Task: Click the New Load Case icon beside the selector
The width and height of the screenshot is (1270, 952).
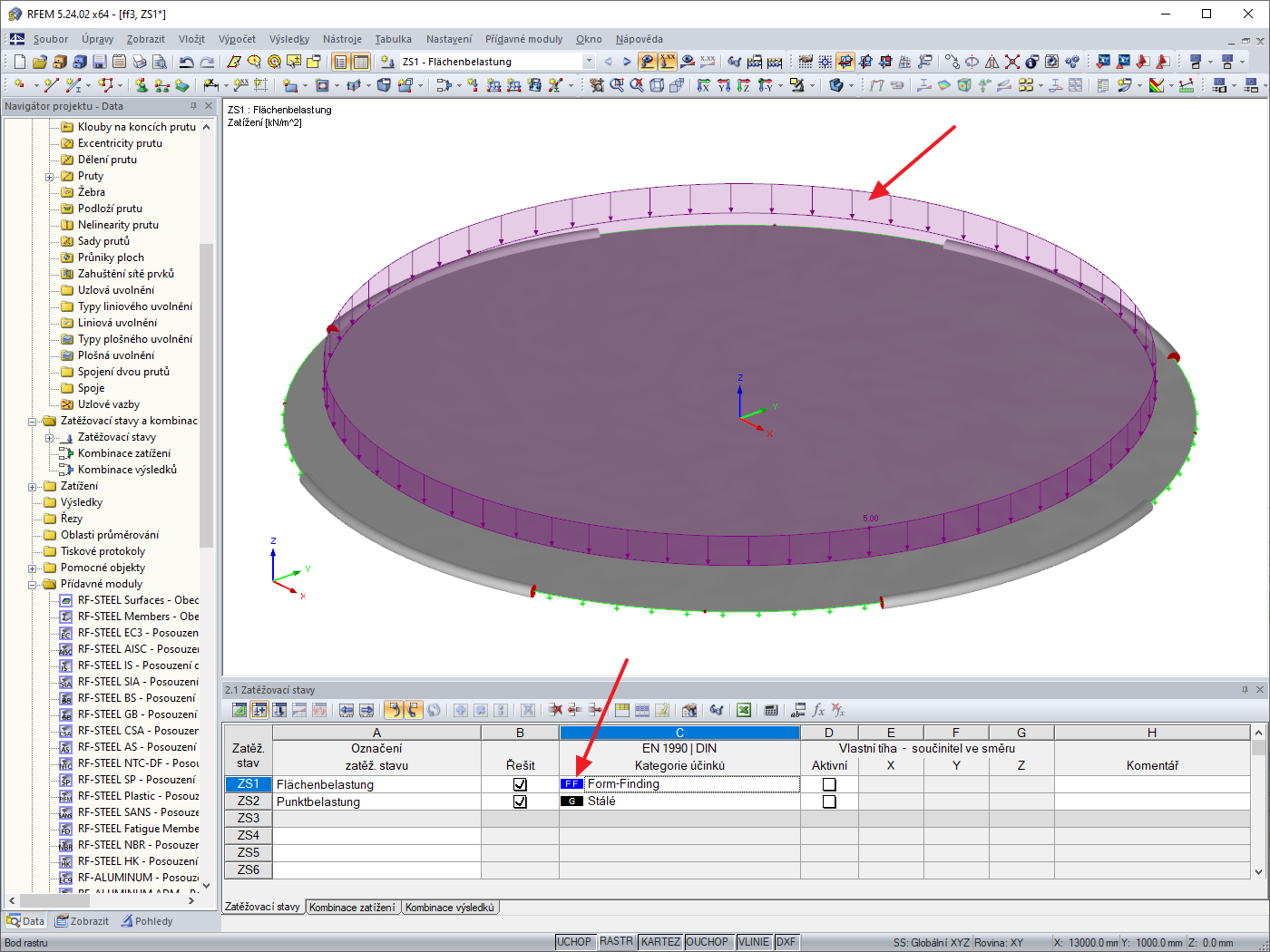Action: 387,62
